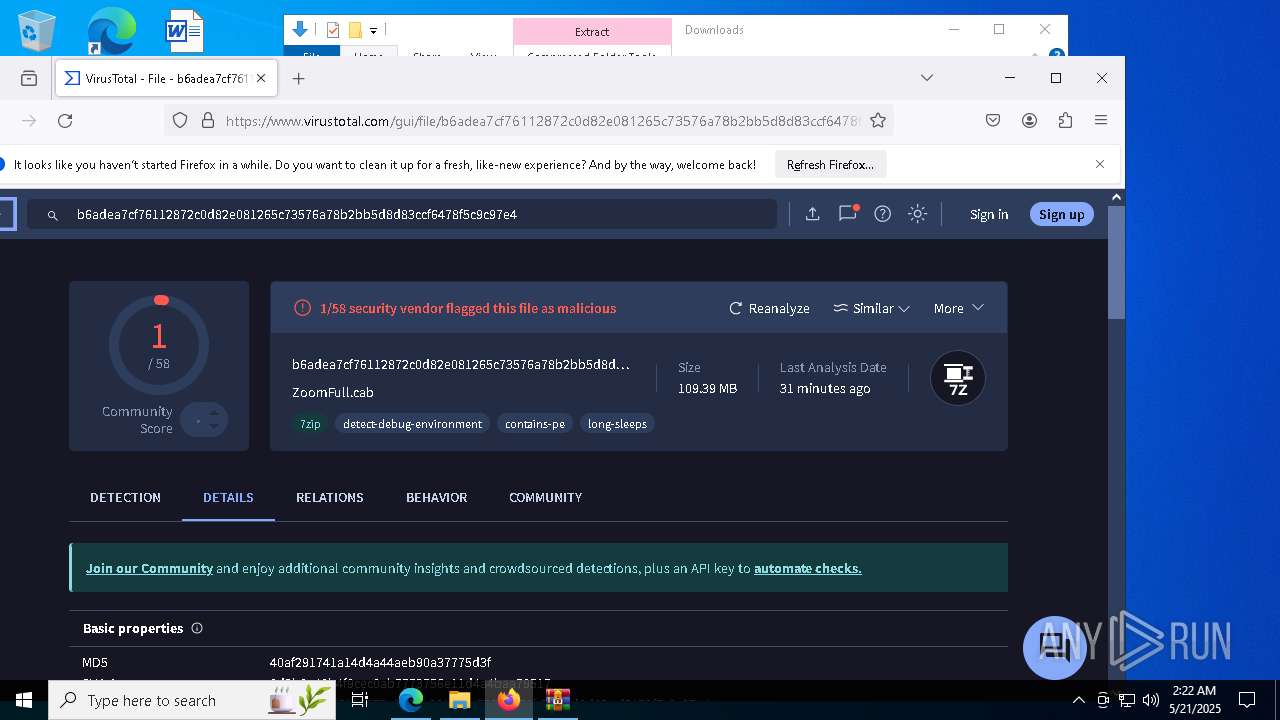Click the Windows taskbar search box
This screenshot has width=1280, height=720.
click(194, 700)
